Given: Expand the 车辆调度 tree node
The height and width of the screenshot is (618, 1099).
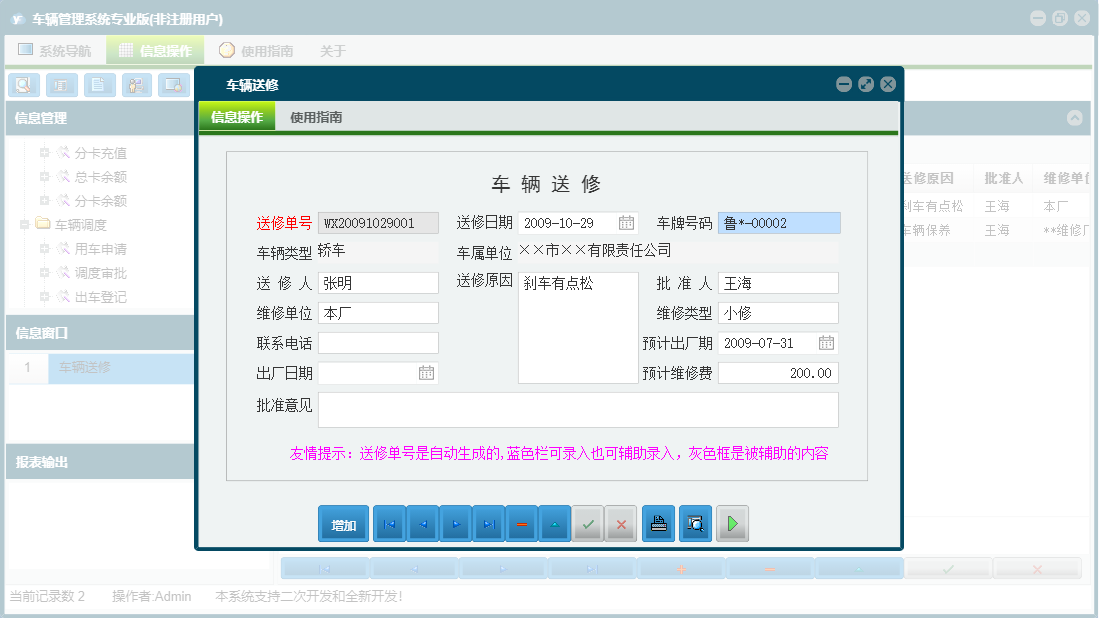Looking at the screenshot, I should pos(22,225).
